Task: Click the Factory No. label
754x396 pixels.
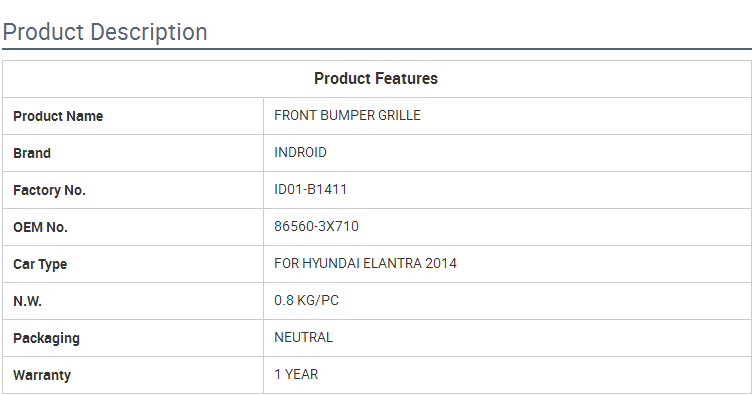Action: 49,190
